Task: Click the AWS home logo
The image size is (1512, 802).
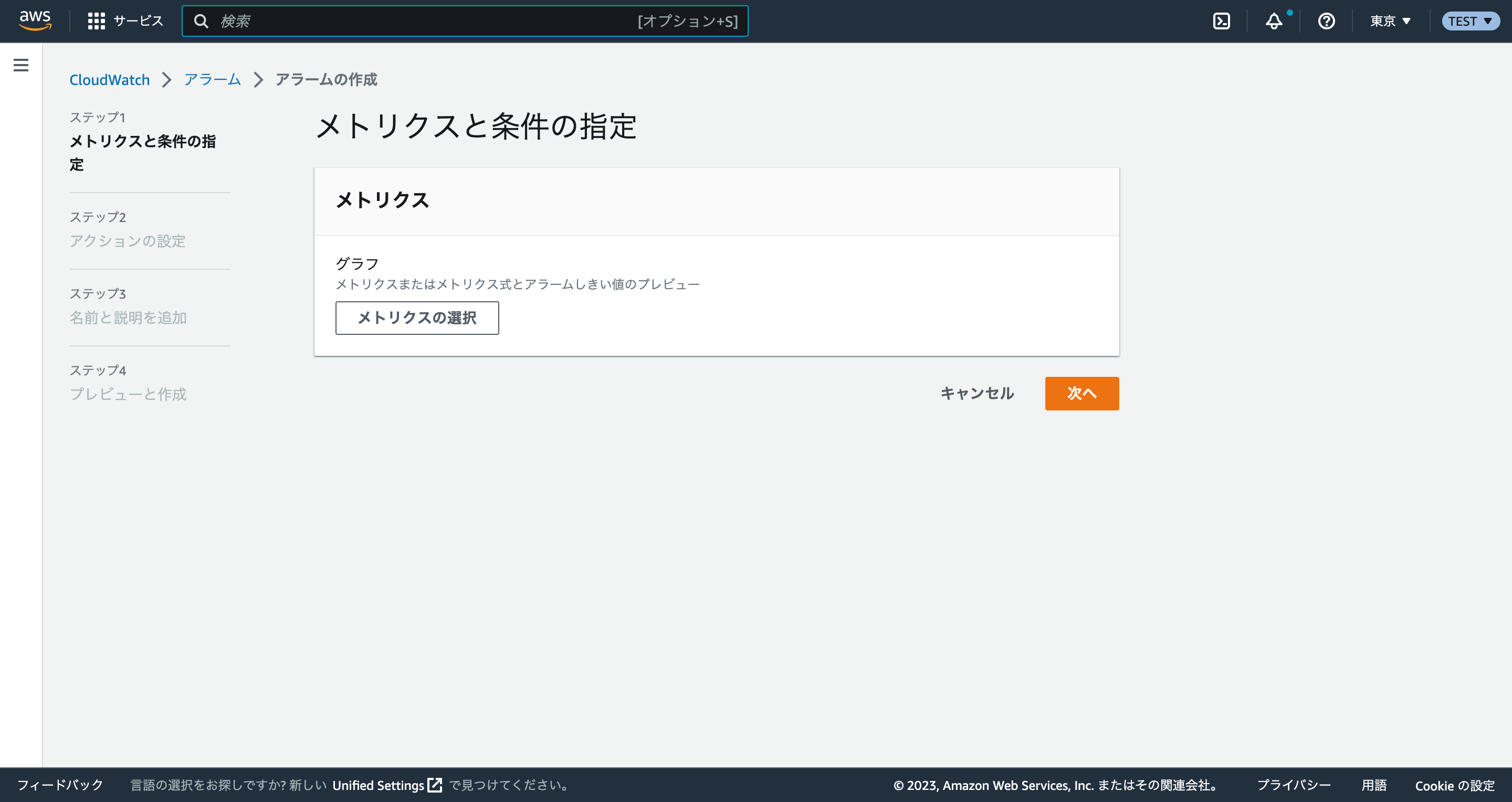Action: pos(35,20)
